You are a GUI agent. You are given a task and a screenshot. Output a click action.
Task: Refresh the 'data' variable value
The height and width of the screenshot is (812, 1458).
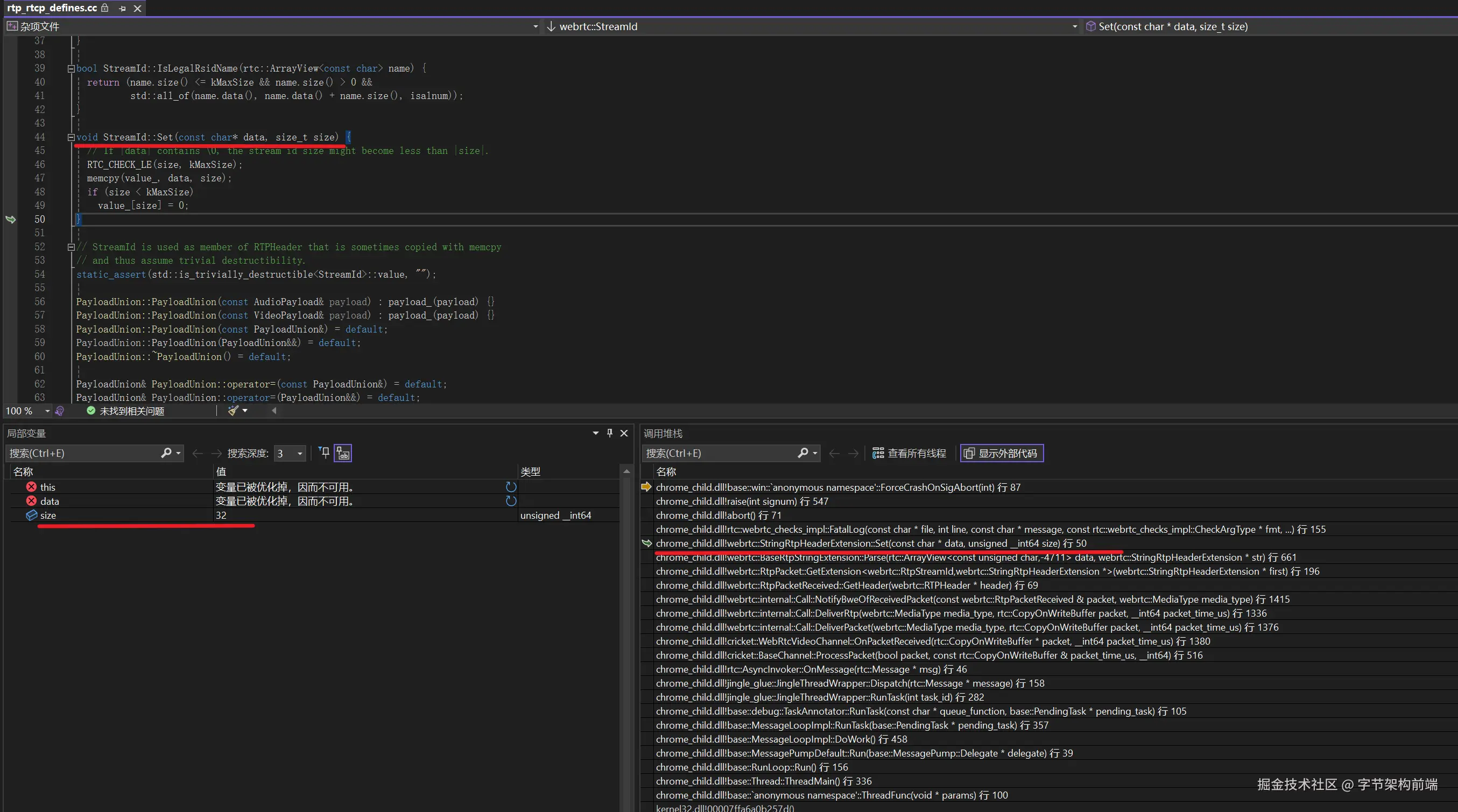pos(511,501)
